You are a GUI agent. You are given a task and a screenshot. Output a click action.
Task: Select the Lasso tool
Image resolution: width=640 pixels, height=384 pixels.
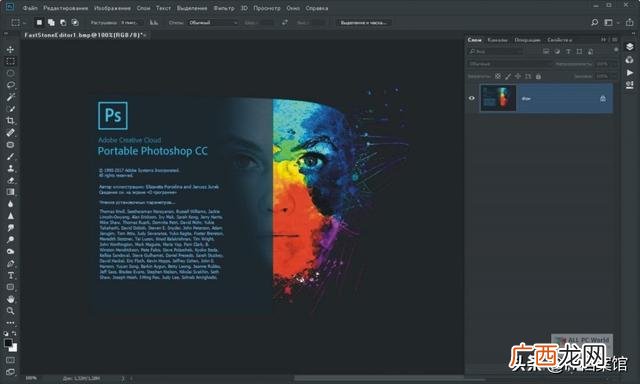pos(11,85)
